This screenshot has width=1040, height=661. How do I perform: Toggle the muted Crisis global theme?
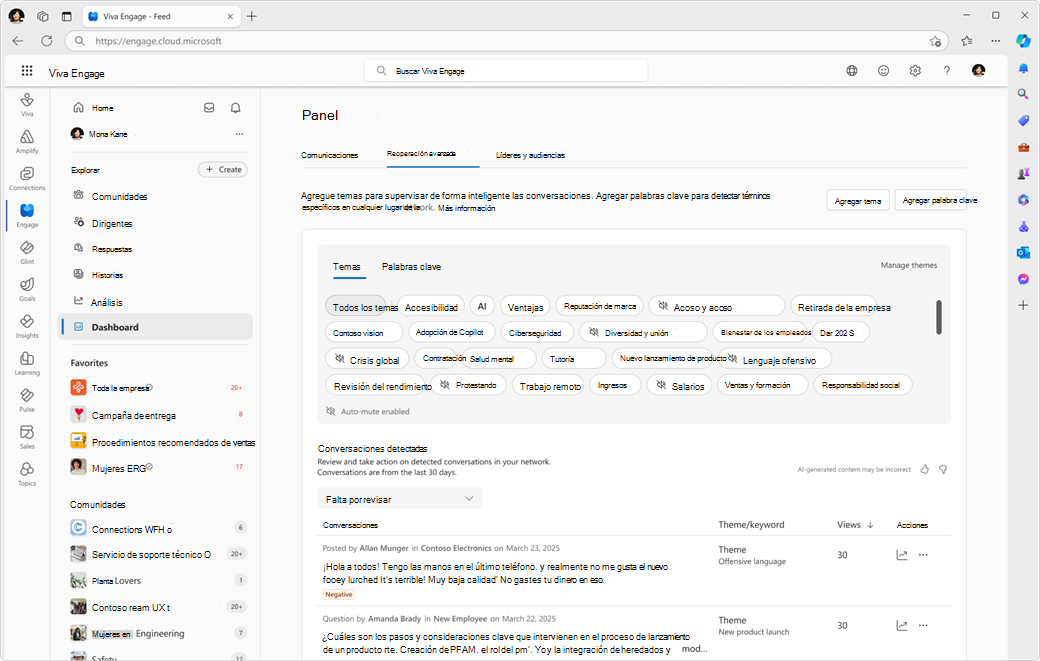click(x=367, y=359)
